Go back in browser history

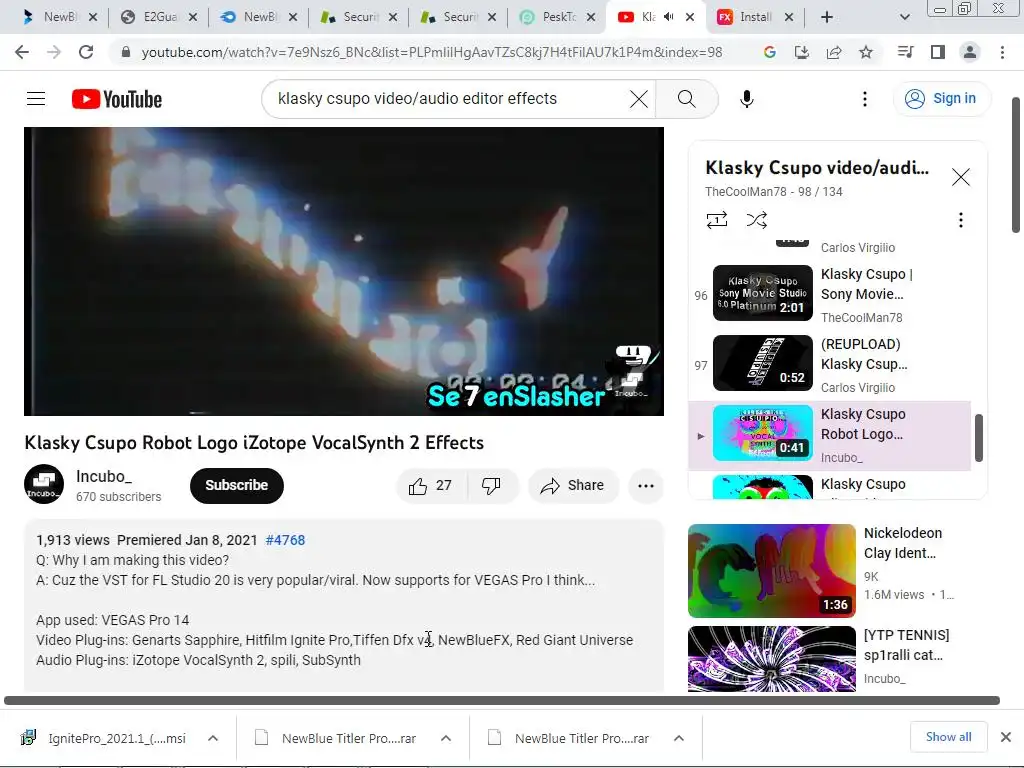22,52
